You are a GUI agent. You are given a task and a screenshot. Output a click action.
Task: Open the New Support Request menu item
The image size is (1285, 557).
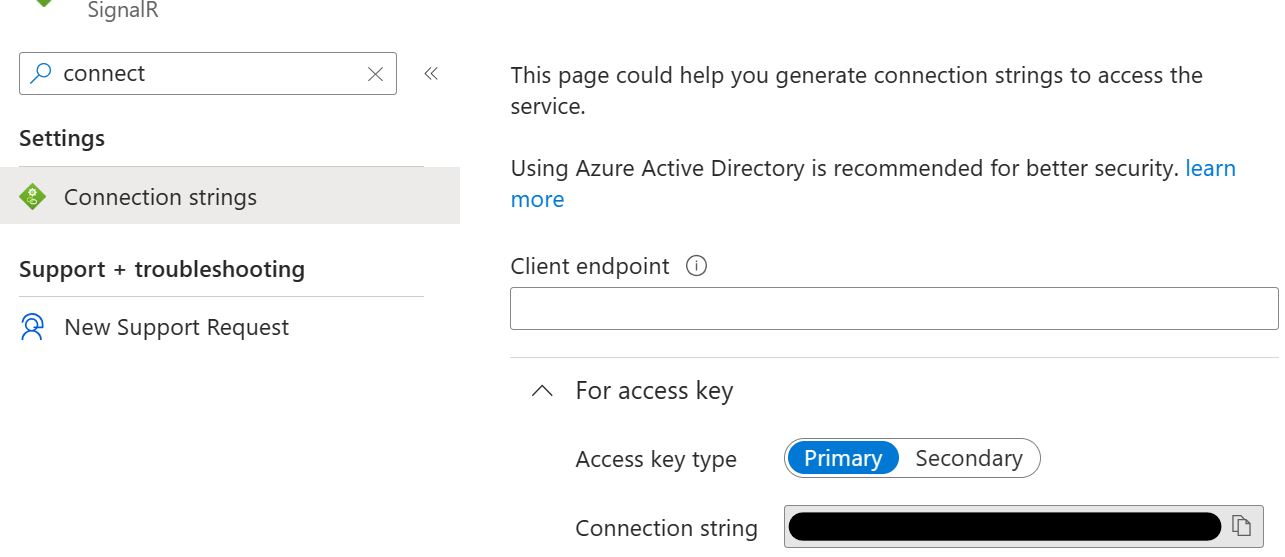point(176,327)
